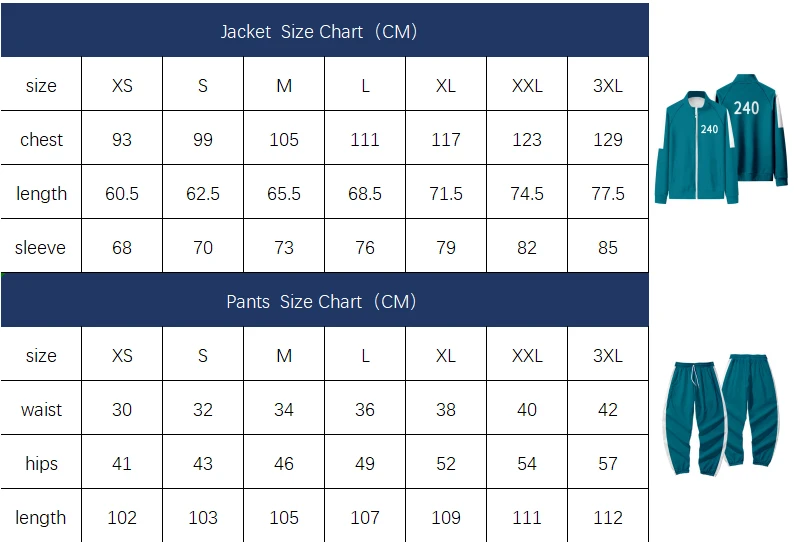Click the jacket 3XL size column header
794x542 pixels.
pyautogui.click(x=608, y=86)
